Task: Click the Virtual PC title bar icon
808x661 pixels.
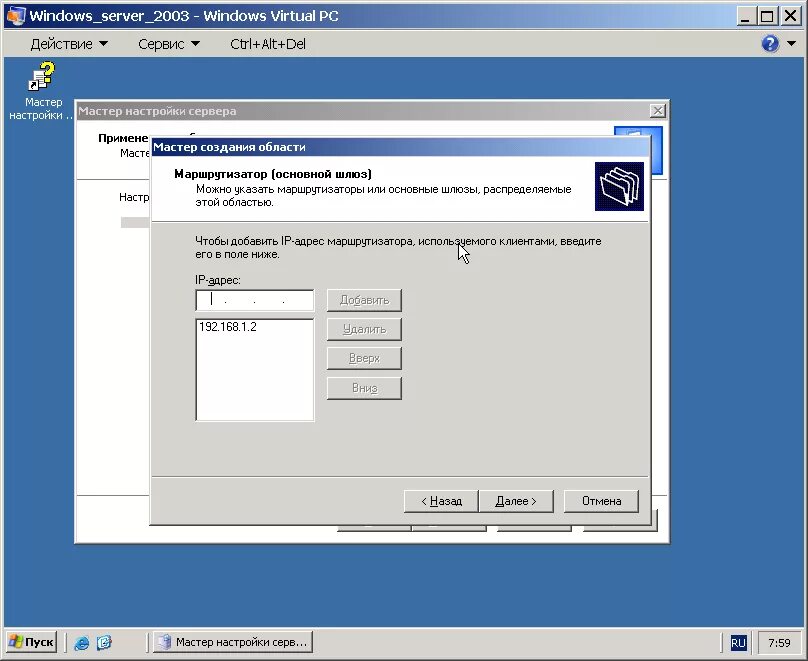Action: (x=15, y=15)
